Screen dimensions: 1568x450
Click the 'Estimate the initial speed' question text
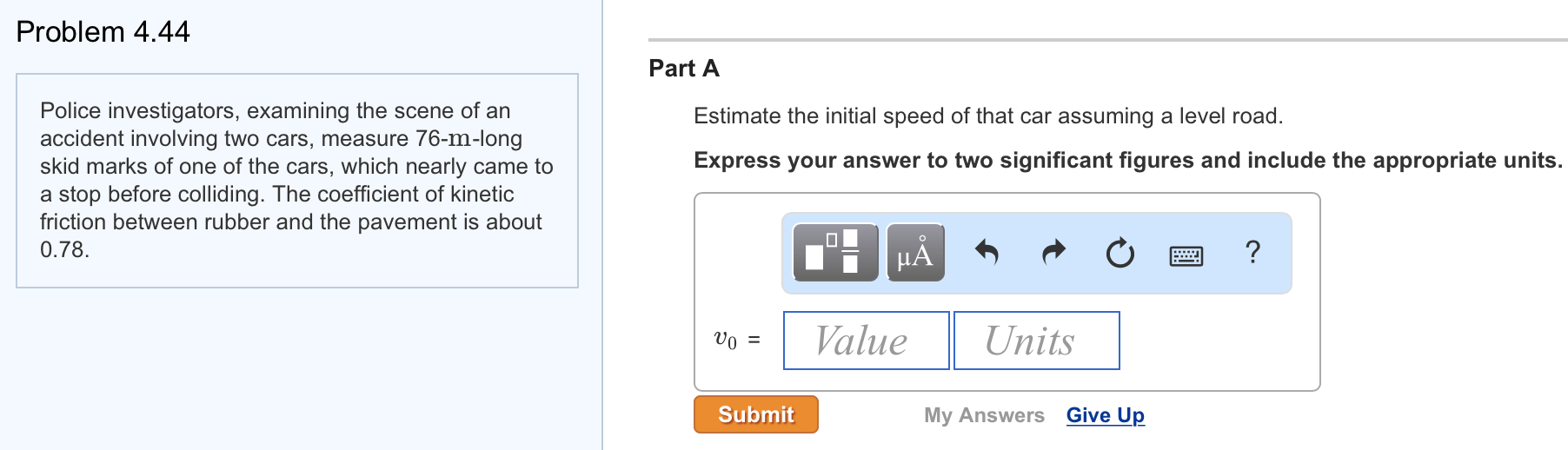click(x=987, y=116)
